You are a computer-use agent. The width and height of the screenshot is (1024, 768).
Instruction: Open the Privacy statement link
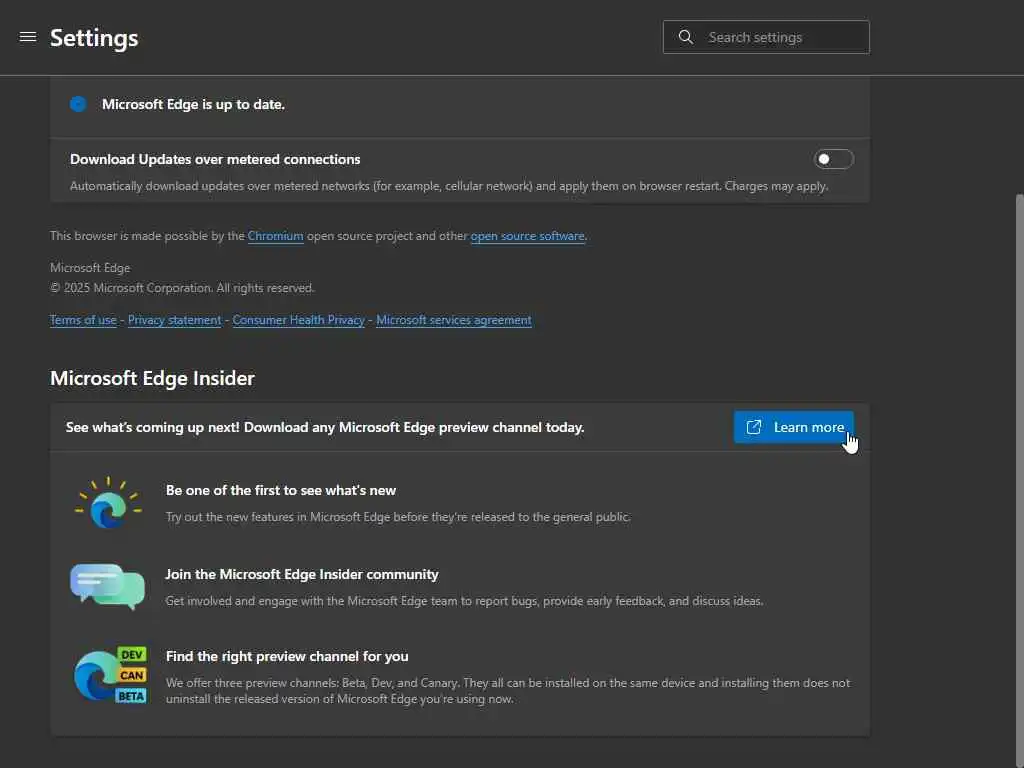coord(174,320)
